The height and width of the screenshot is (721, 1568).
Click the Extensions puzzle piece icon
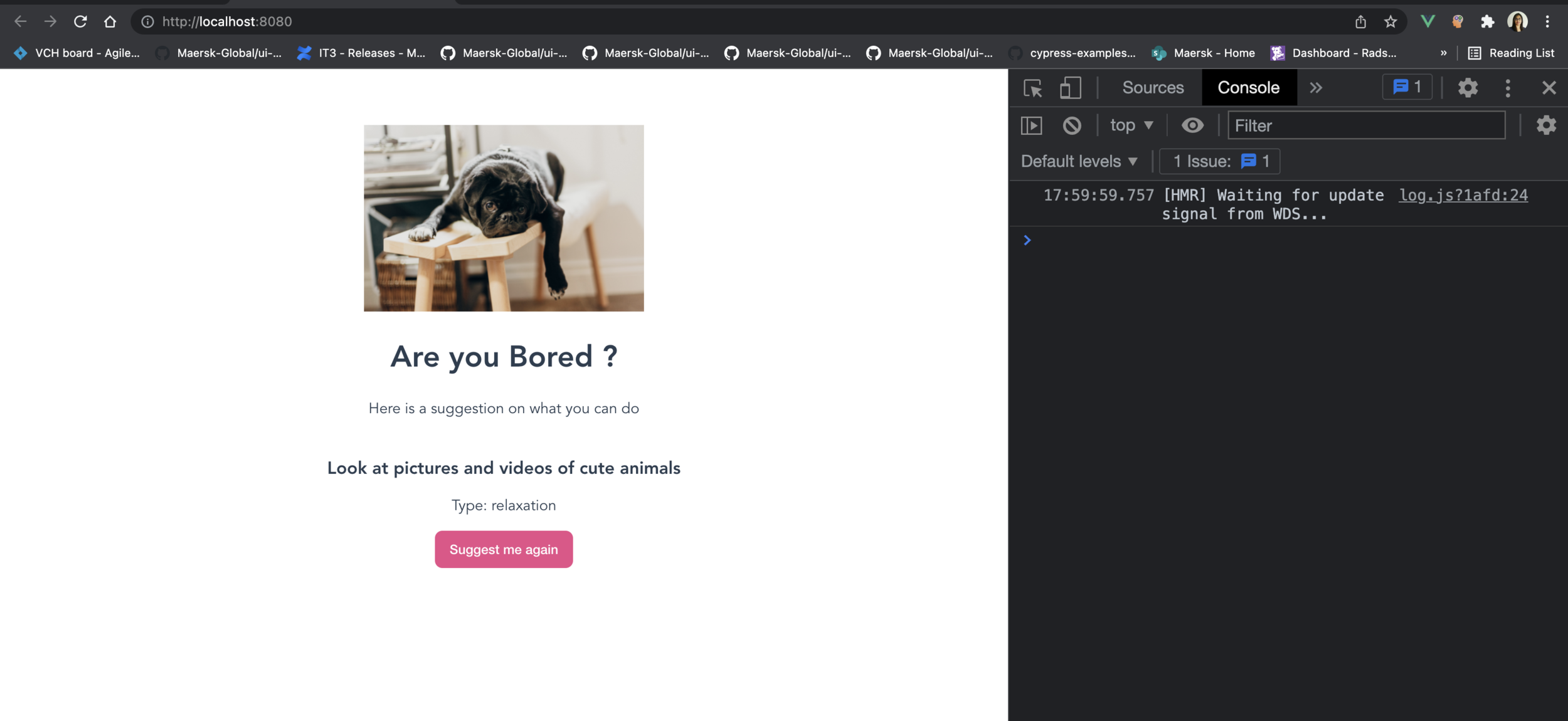(1487, 22)
